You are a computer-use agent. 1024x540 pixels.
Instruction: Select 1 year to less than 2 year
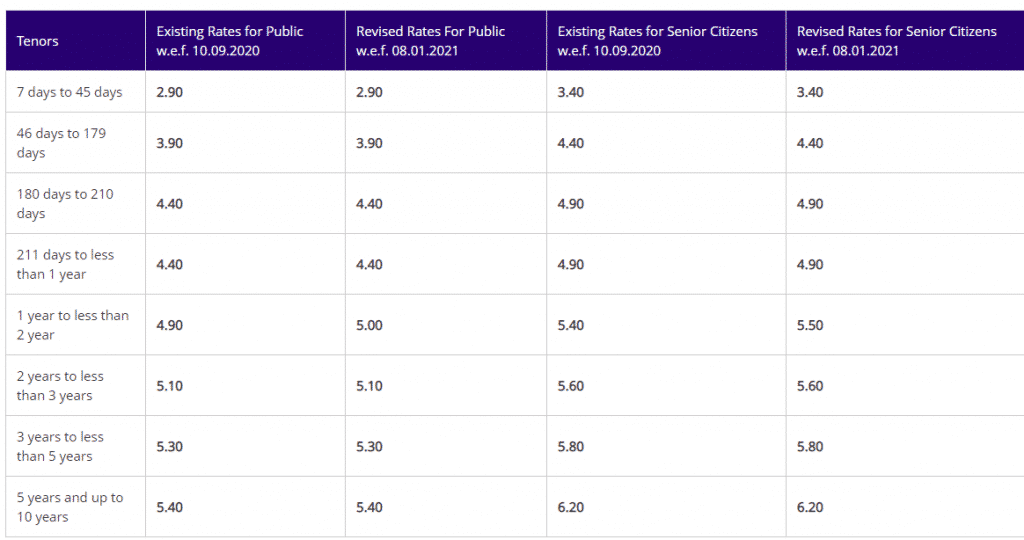[x=72, y=325]
